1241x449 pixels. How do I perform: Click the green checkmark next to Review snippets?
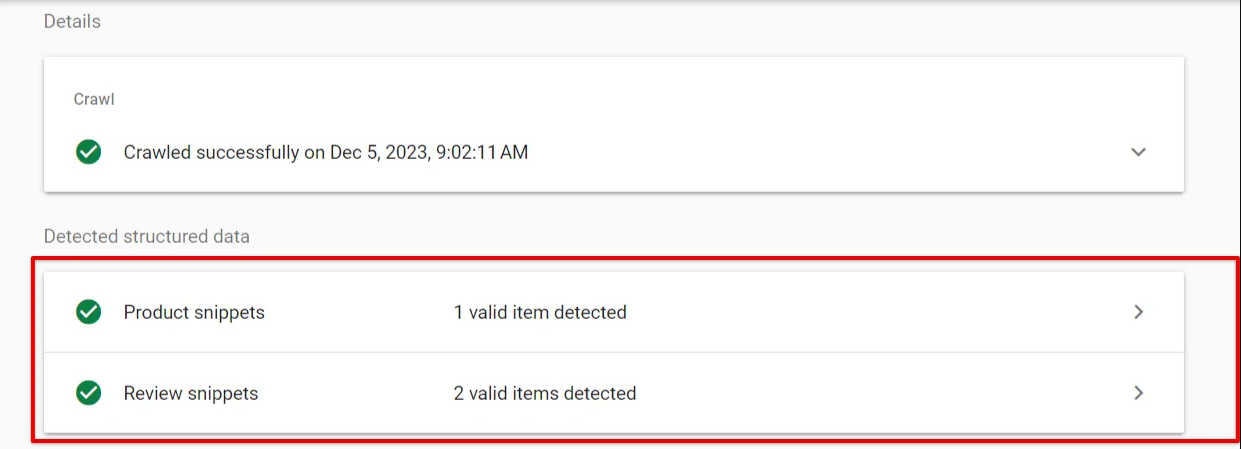click(89, 393)
